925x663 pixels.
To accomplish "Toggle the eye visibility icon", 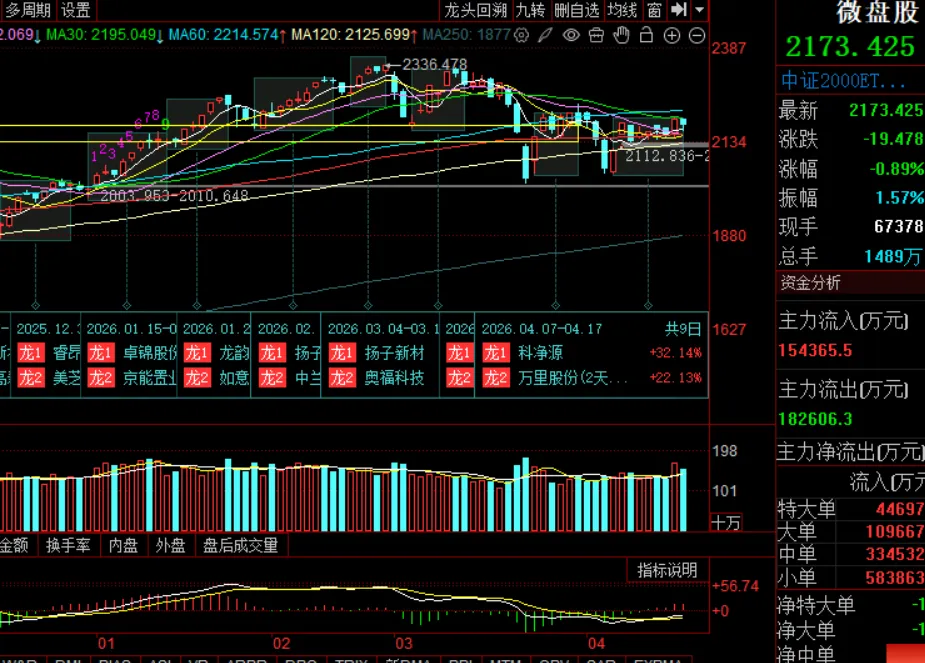I will 571,35.
